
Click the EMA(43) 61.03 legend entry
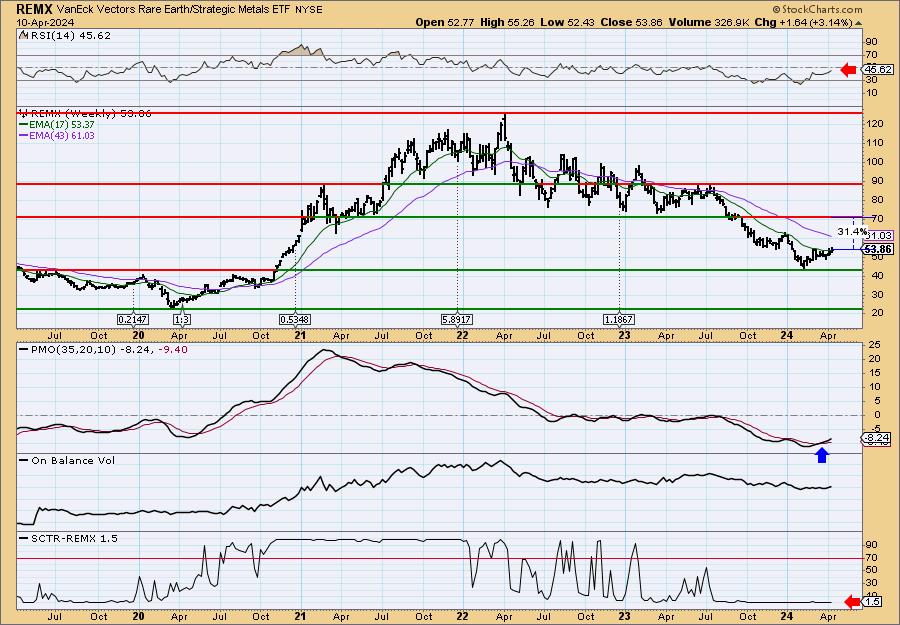point(57,135)
